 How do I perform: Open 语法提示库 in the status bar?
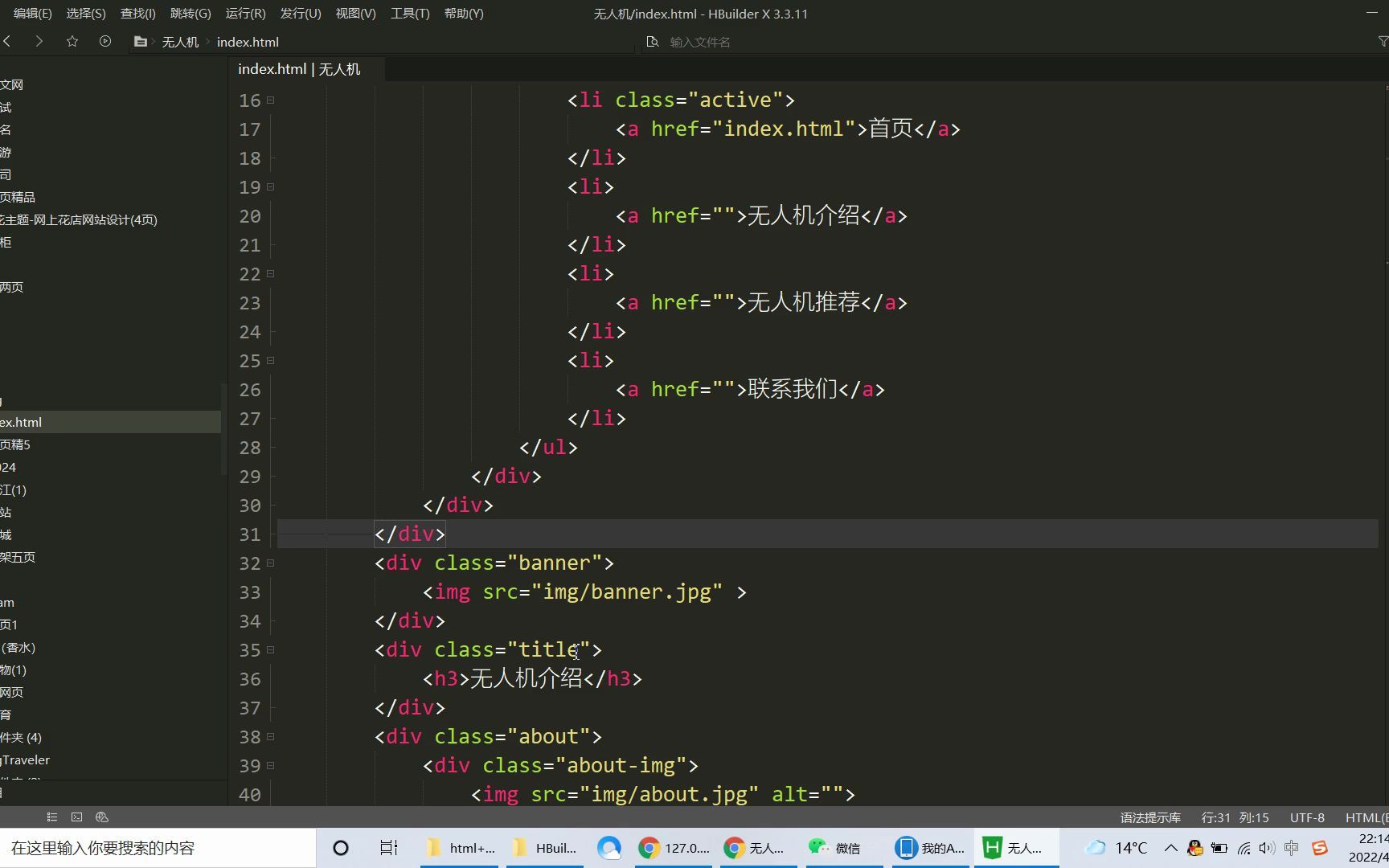pyautogui.click(x=1150, y=817)
